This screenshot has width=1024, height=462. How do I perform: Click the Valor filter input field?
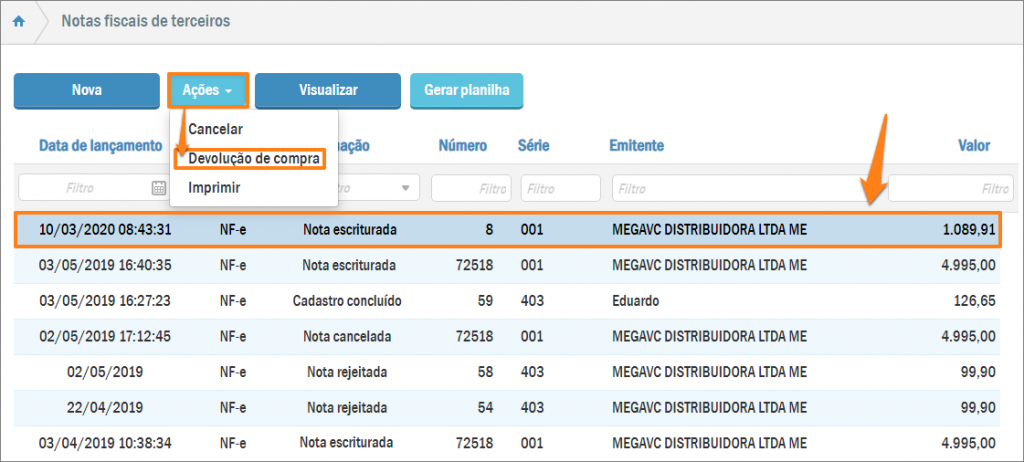pyautogui.click(x=949, y=187)
